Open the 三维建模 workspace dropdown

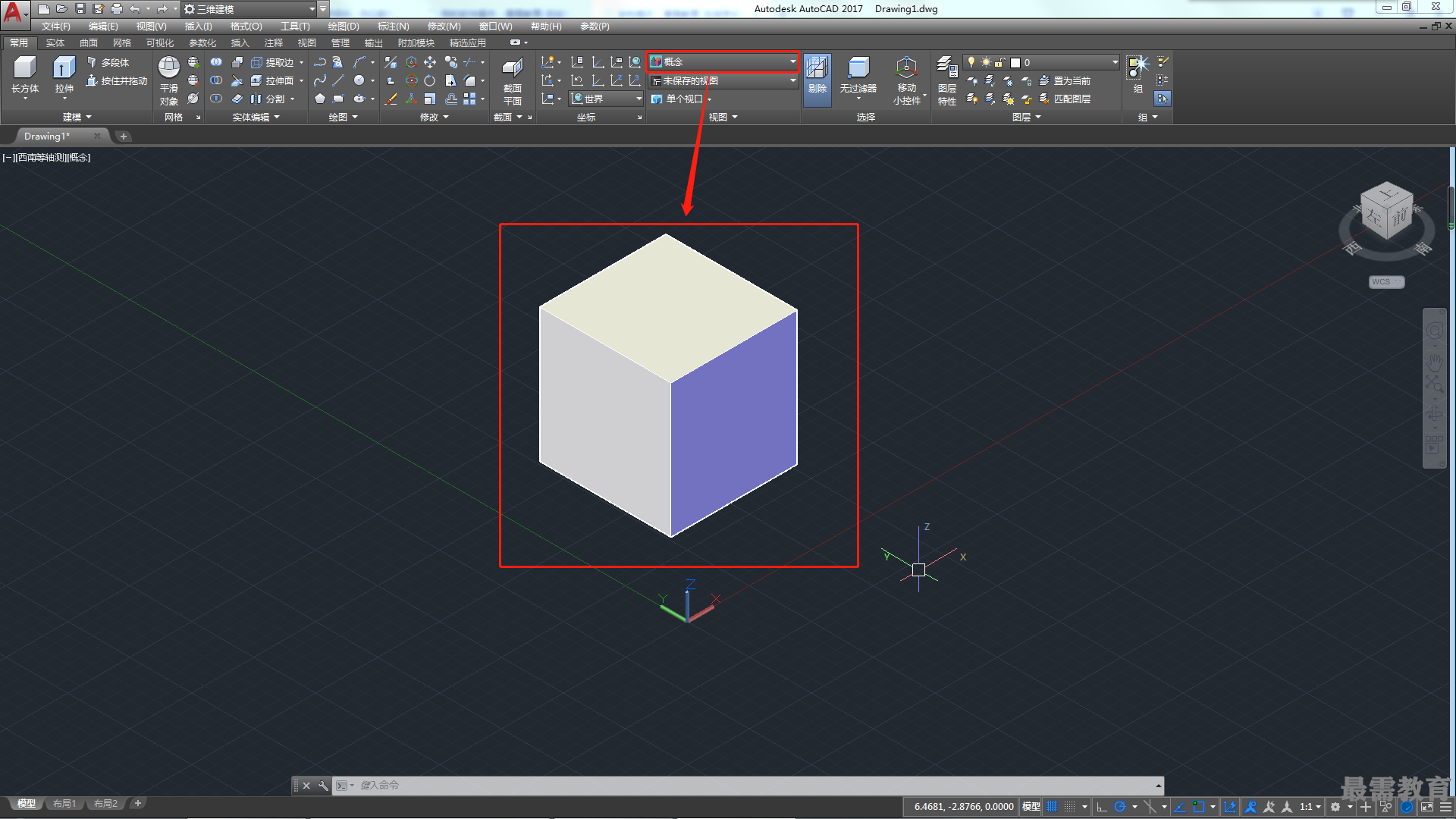tap(249, 9)
